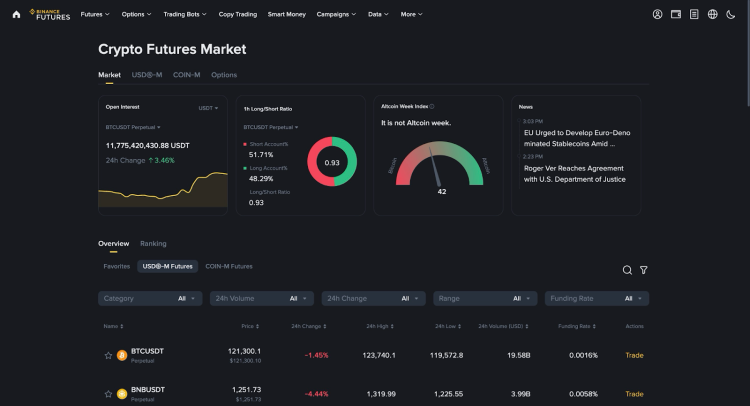Select the Ranking tab
The width and height of the screenshot is (750, 406).
click(153, 243)
